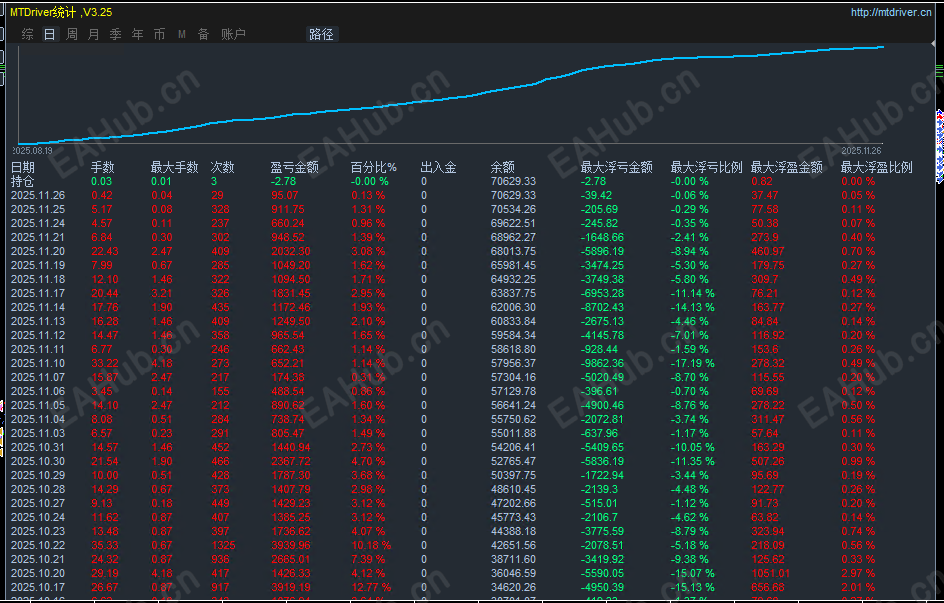Click profit amount 2032.30
944x603 pixels.
(291, 252)
